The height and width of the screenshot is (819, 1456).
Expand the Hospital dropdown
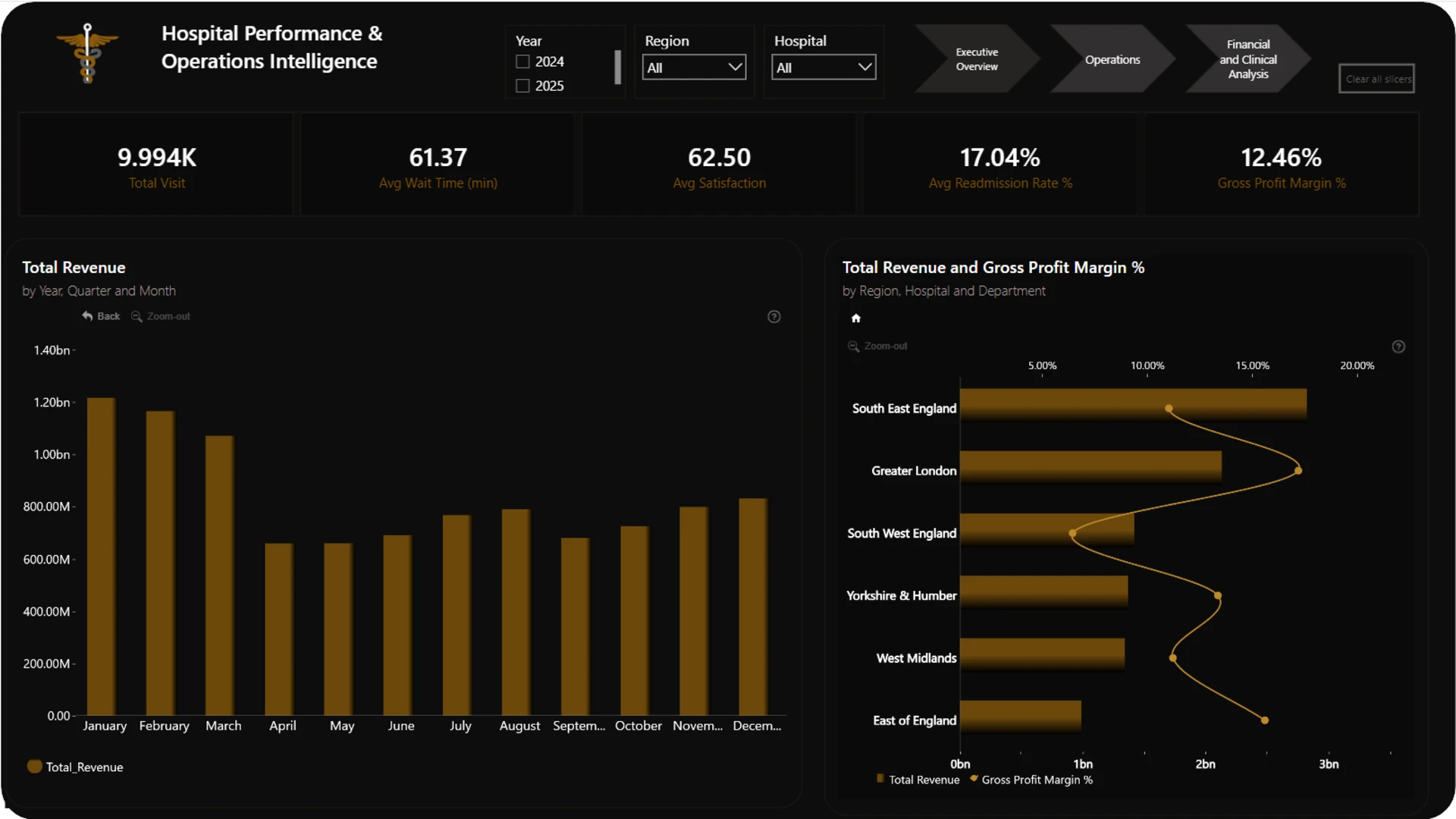(x=824, y=67)
